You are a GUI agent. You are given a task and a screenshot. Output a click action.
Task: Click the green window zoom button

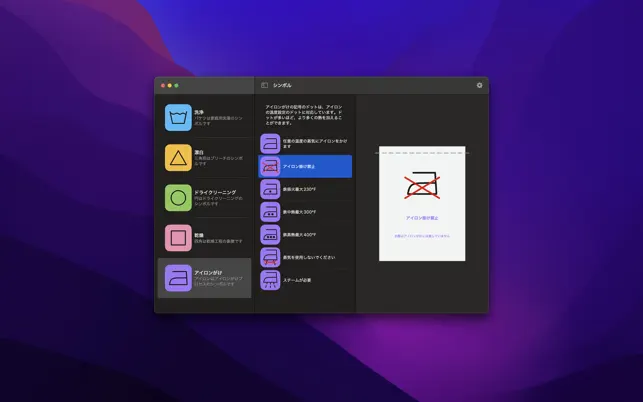pyautogui.click(x=176, y=86)
